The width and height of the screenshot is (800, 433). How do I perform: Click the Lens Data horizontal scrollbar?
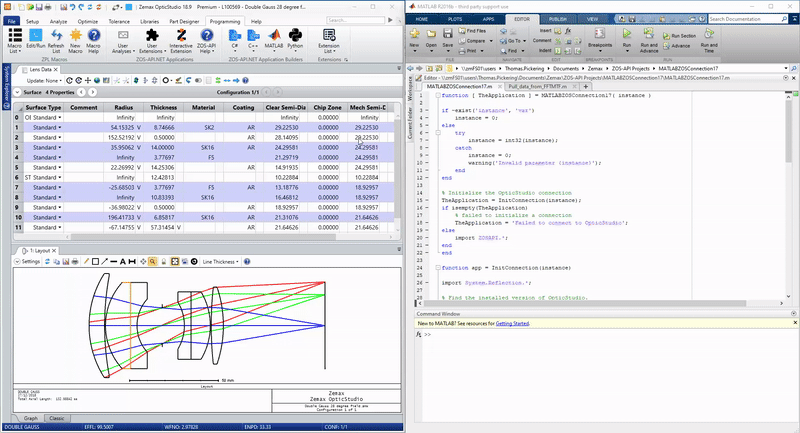[203, 237]
